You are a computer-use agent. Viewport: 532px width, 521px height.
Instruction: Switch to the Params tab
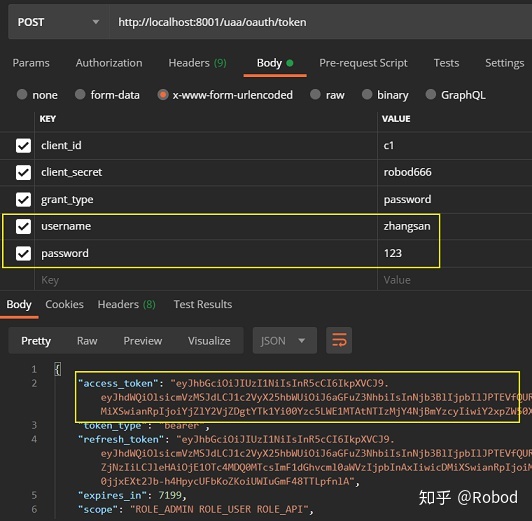pyautogui.click(x=31, y=63)
